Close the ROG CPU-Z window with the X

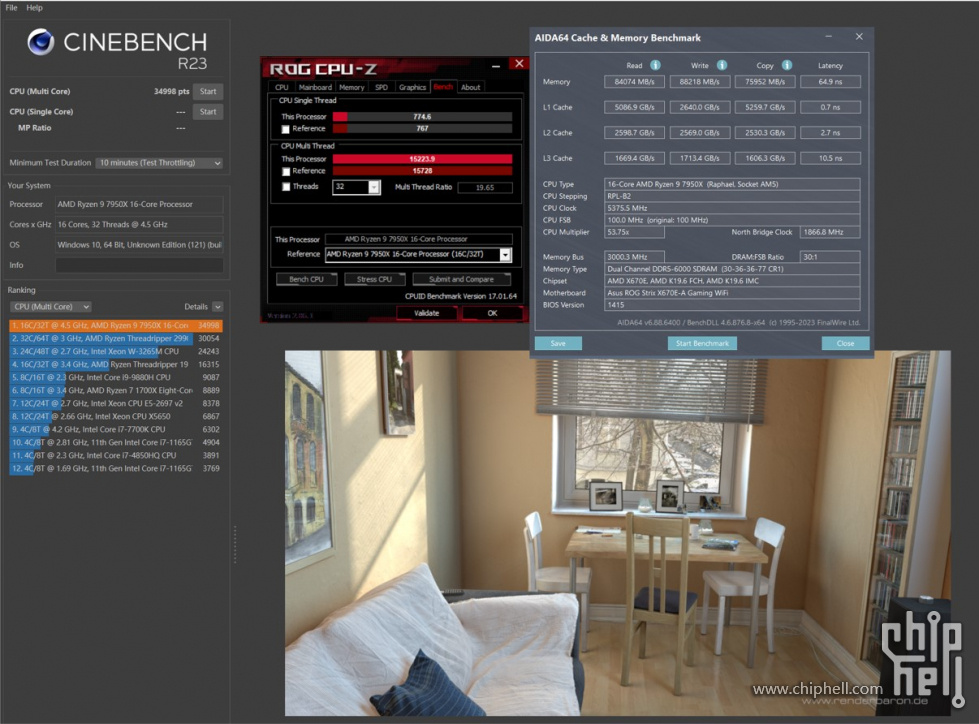point(519,64)
